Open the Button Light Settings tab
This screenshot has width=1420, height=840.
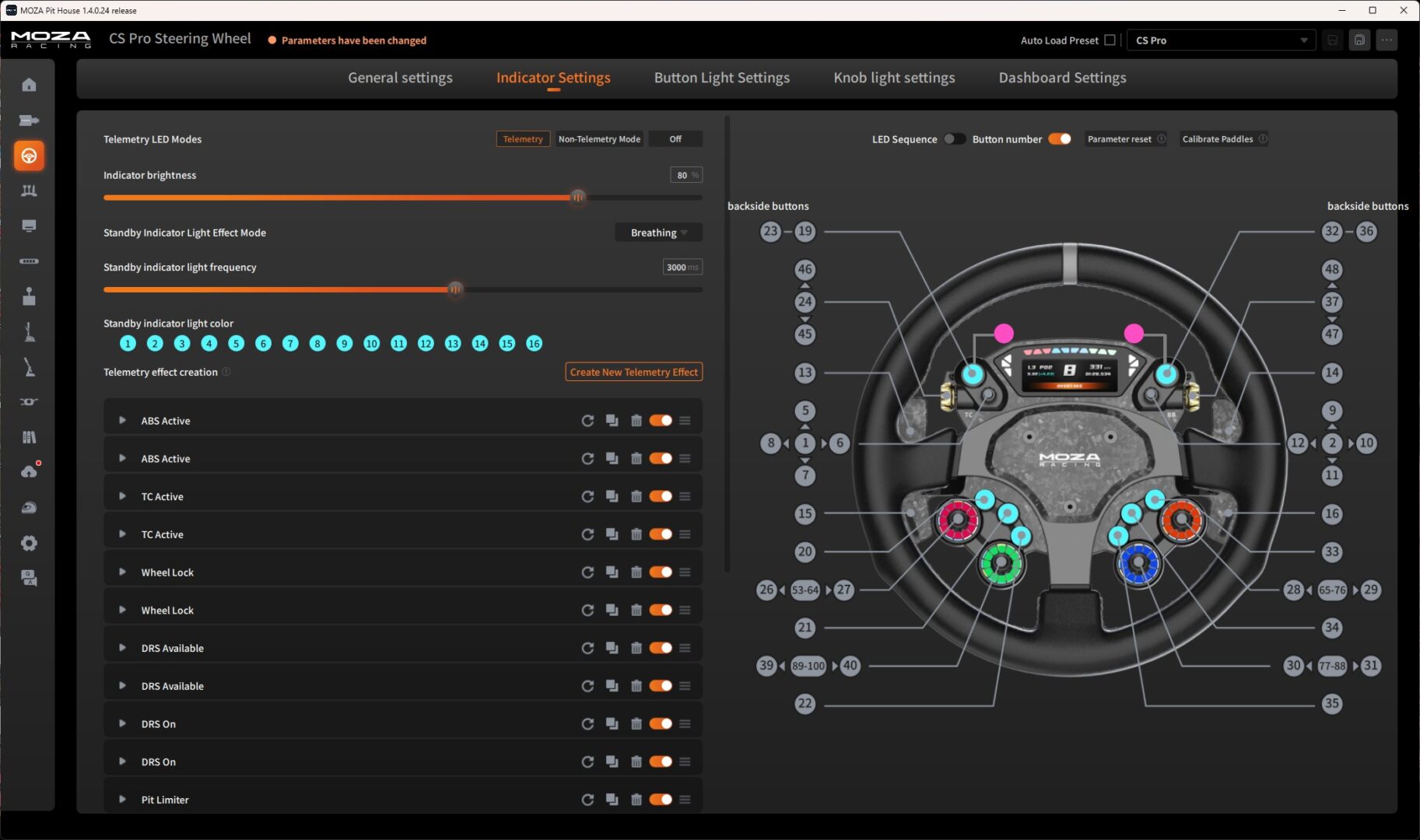722,78
